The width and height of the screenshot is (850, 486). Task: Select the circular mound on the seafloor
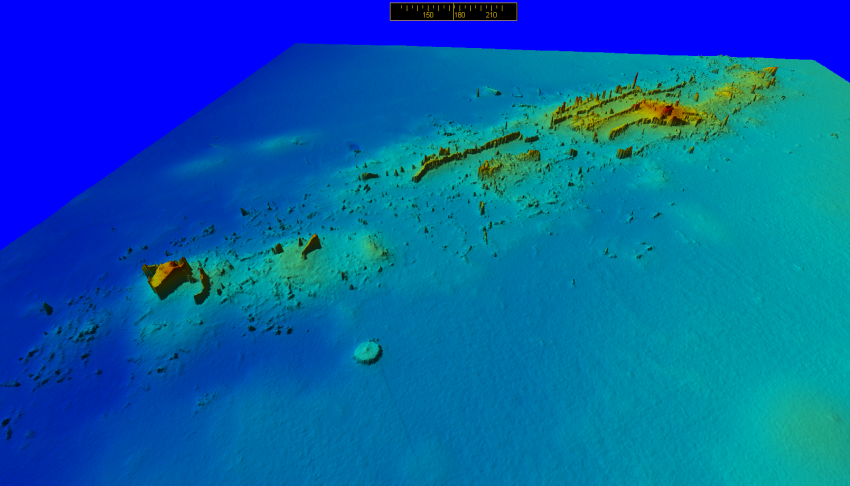pyautogui.click(x=368, y=351)
